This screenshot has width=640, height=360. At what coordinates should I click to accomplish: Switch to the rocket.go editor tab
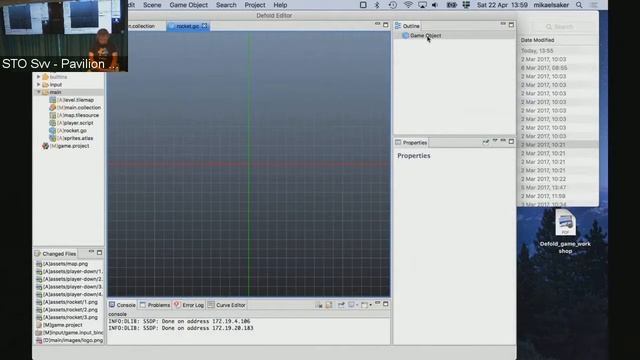187,26
